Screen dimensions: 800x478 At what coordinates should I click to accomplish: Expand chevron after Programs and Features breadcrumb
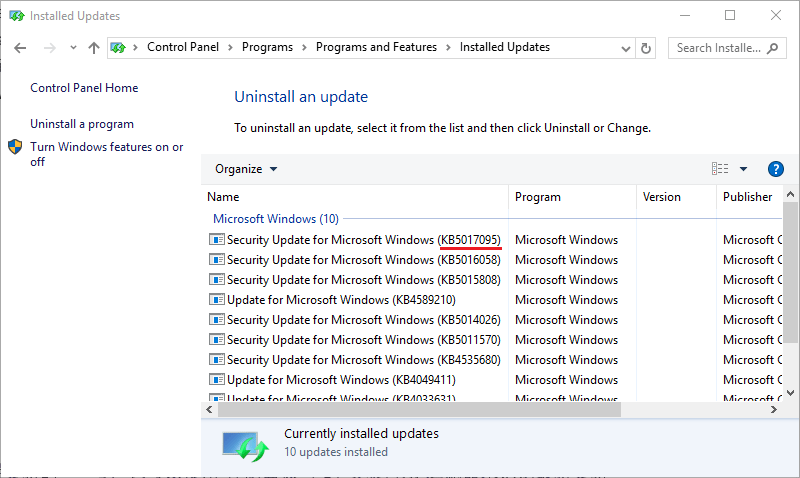448,47
